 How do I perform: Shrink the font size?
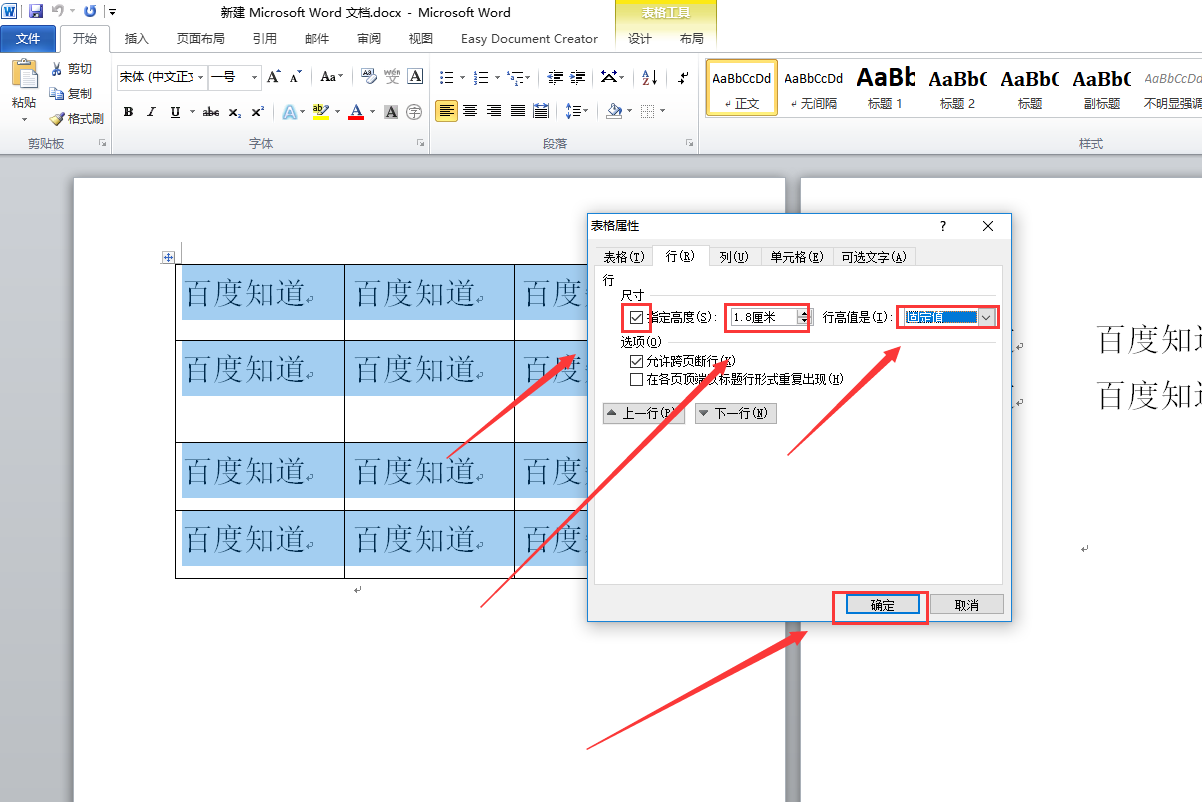click(x=295, y=77)
